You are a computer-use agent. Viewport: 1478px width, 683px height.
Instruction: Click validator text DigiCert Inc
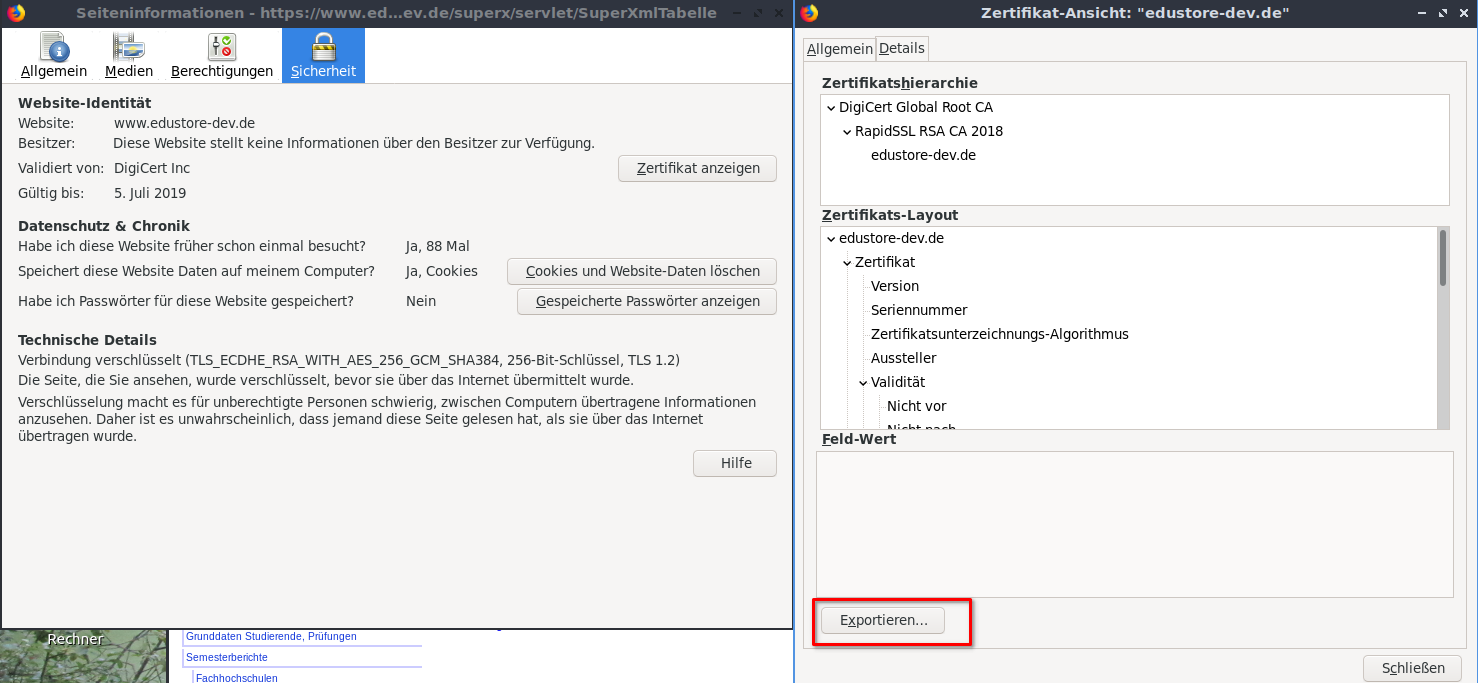coord(152,168)
